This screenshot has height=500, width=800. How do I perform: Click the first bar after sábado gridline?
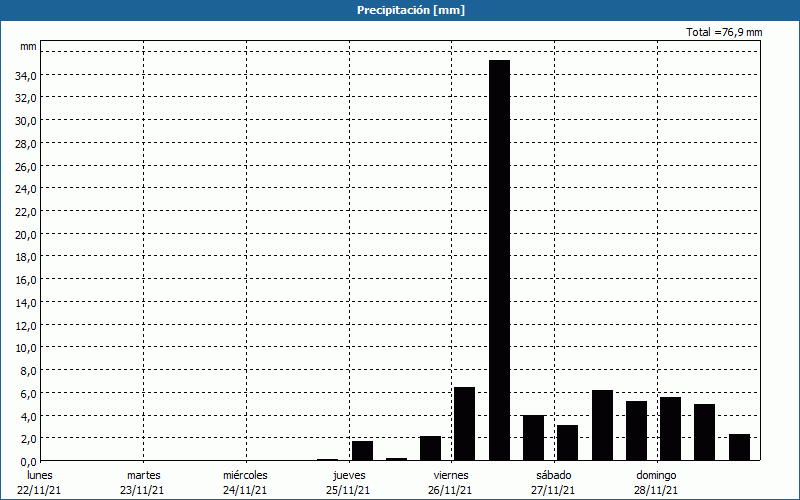(567, 443)
